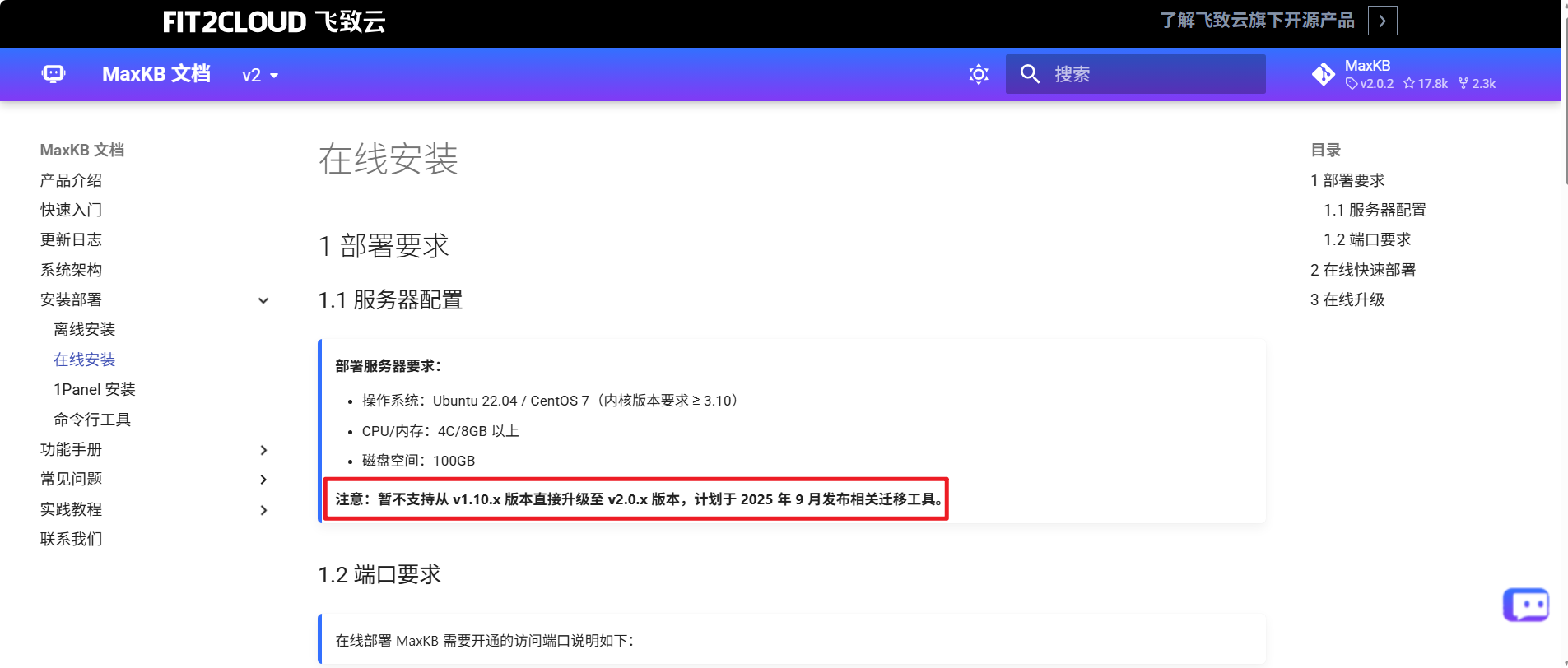Expand the 功能手册 sidebar section
The width and height of the screenshot is (1568, 668).
click(x=263, y=450)
